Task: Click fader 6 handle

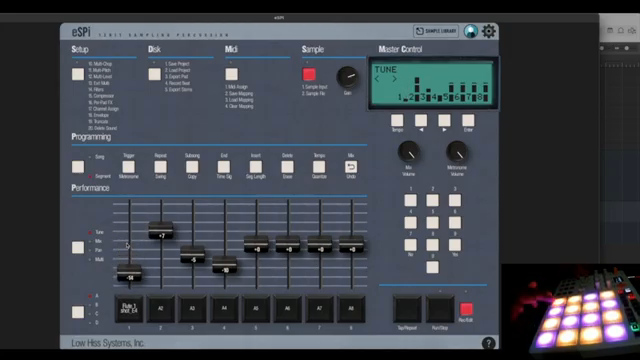Action: (288, 244)
